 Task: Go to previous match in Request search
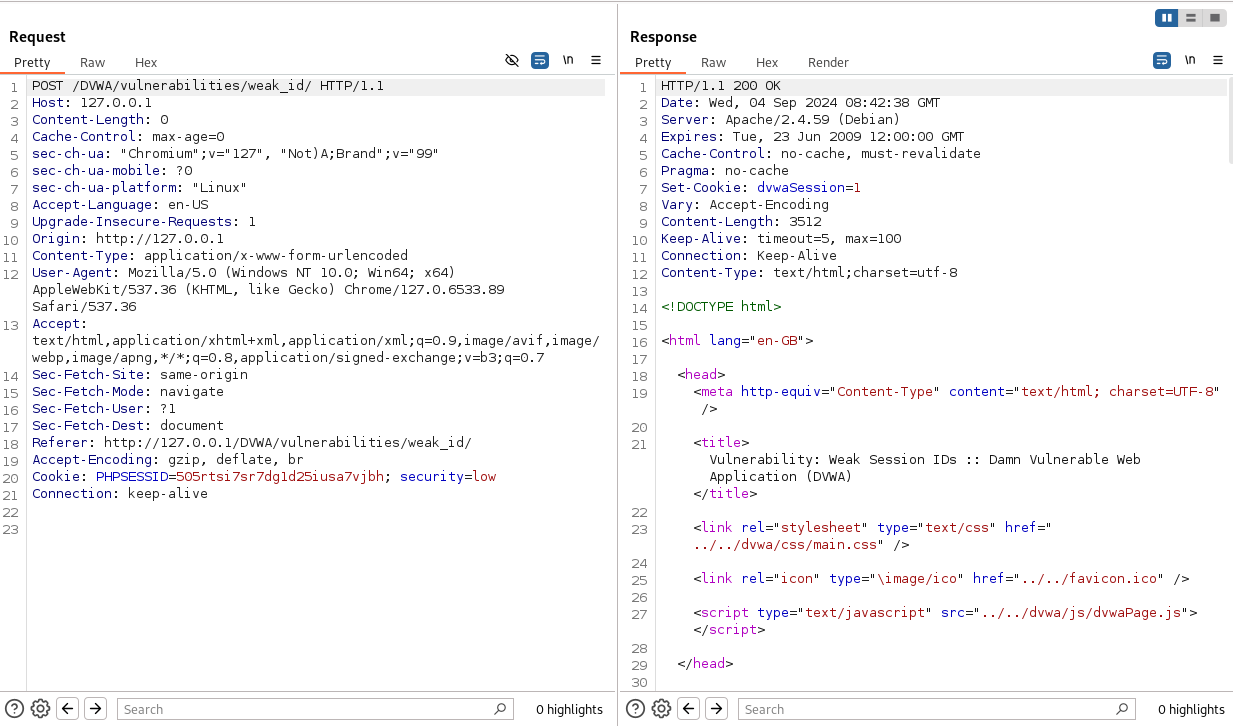coord(68,709)
